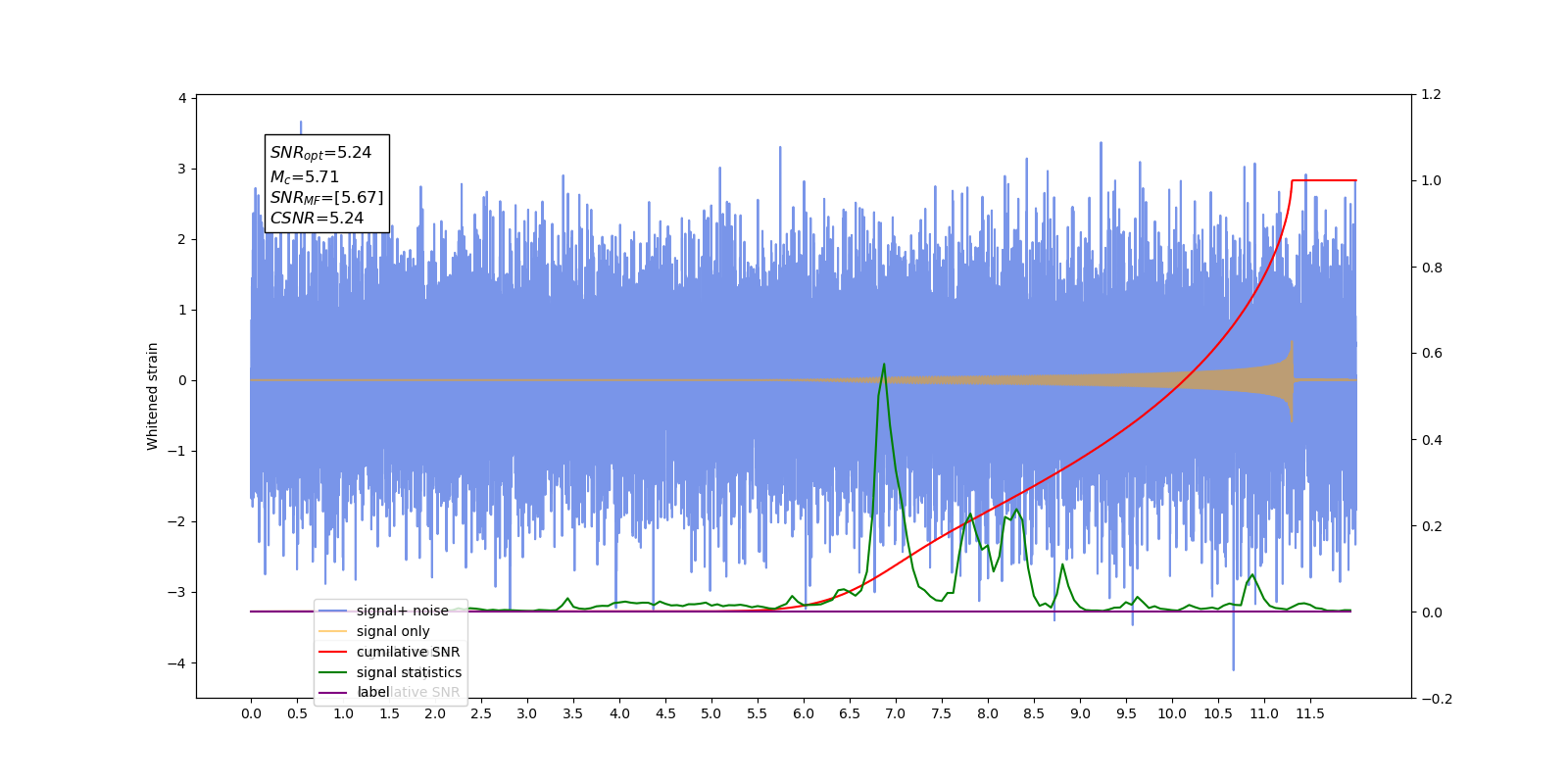Image resolution: width=1568 pixels, height=784 pixels.
Task: Click the x-axis tick label 10.5
Action: 1218,713
